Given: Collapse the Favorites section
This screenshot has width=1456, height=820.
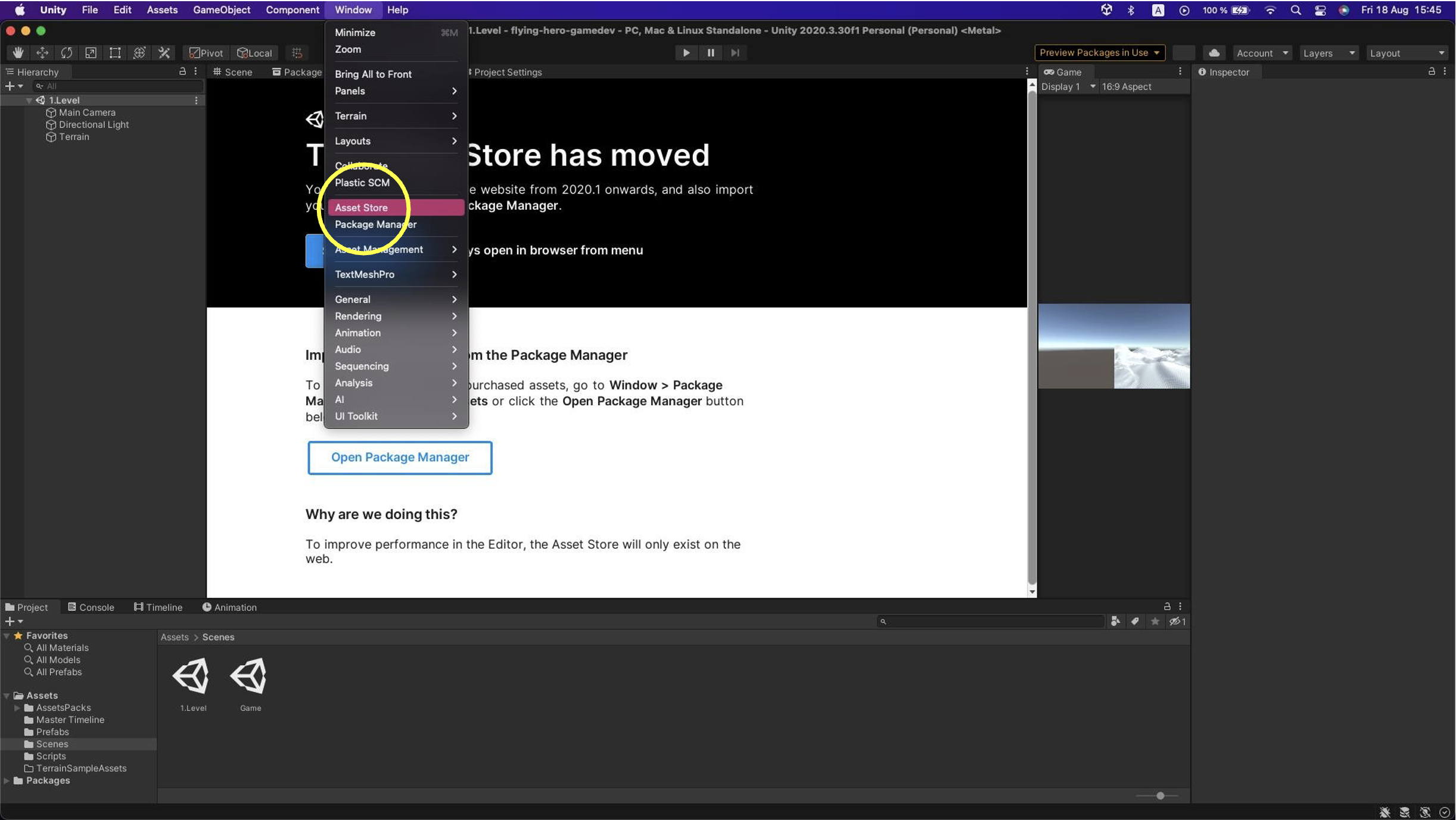Looking at the screenshot, I should pyautogui.click(x=7, y=635).
